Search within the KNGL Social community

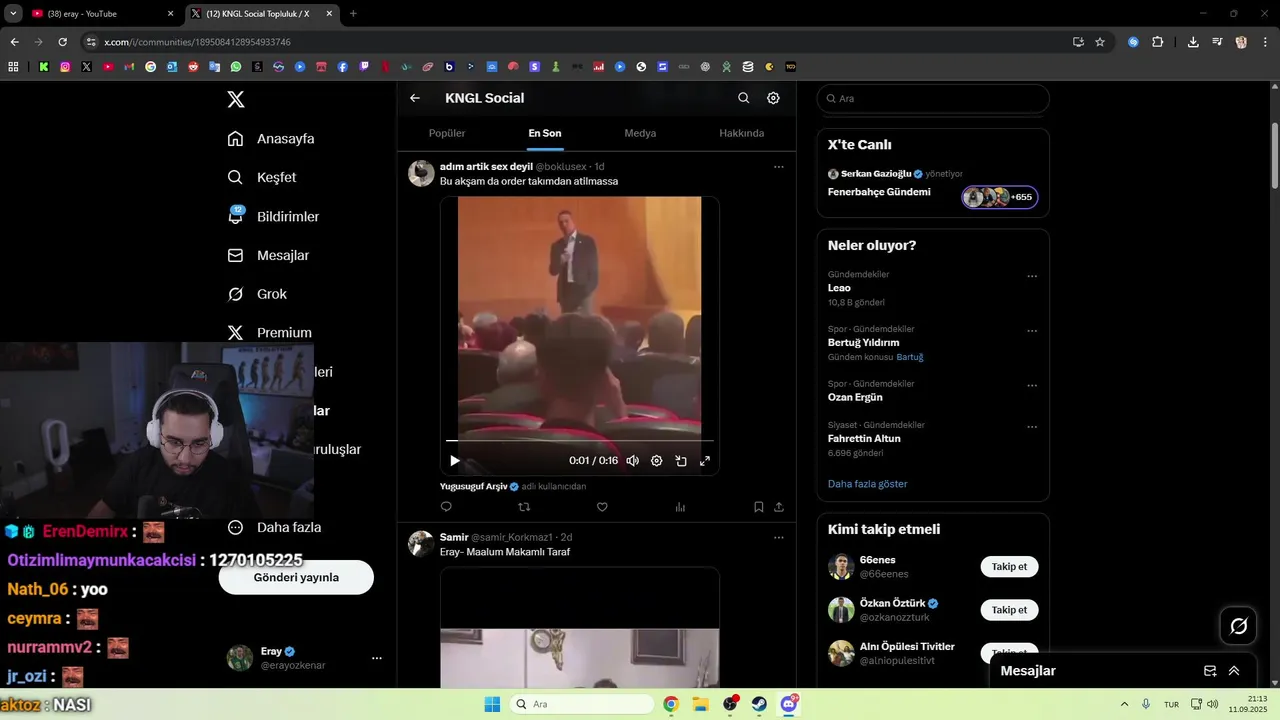(x=743, y=98)
